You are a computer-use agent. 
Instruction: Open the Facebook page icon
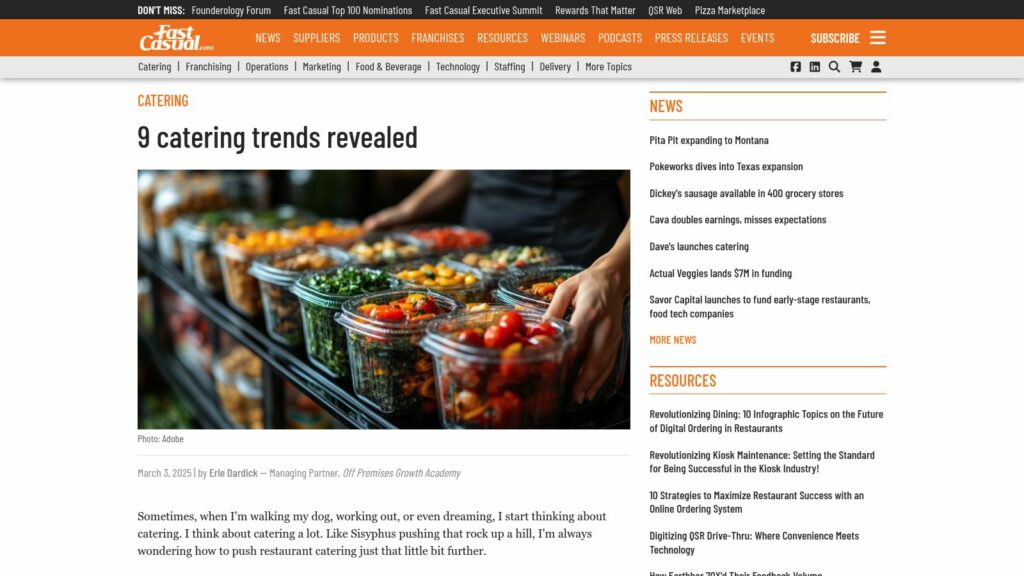coord(795,67)
